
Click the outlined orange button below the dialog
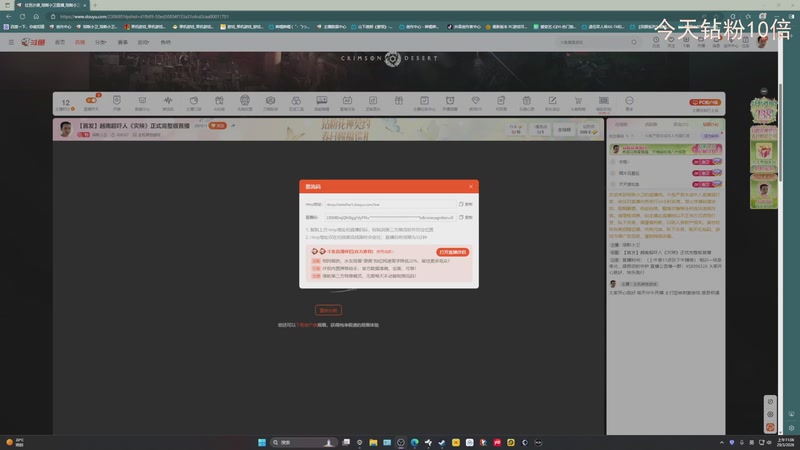click(328, 310)
